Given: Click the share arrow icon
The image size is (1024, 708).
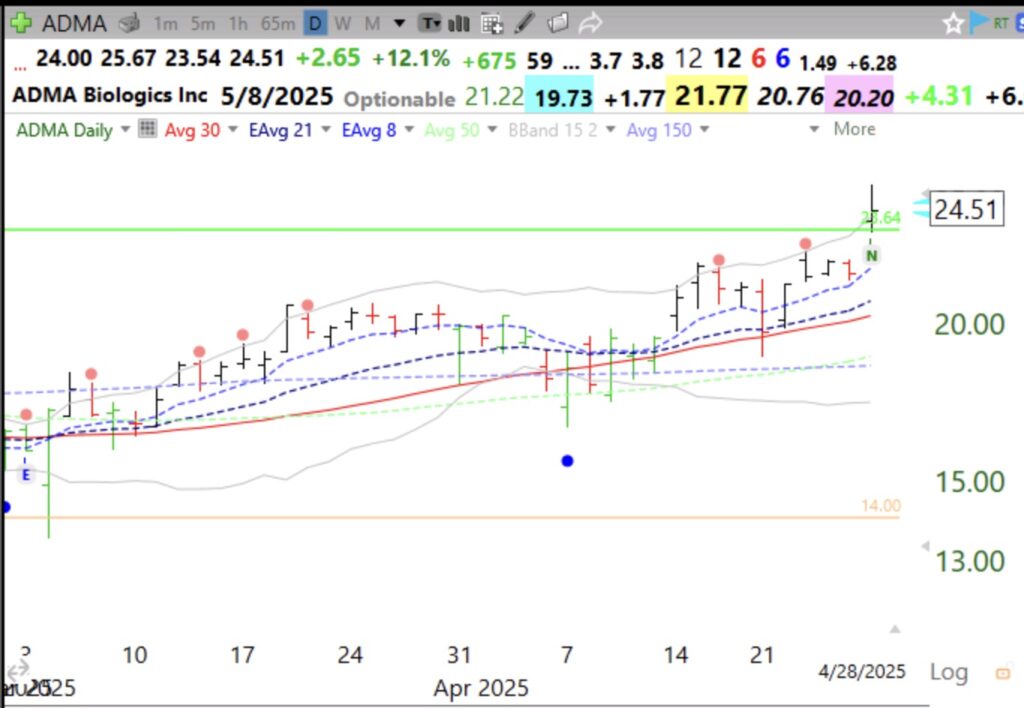Looking at the screenshot, I should (x=590, y=24).
